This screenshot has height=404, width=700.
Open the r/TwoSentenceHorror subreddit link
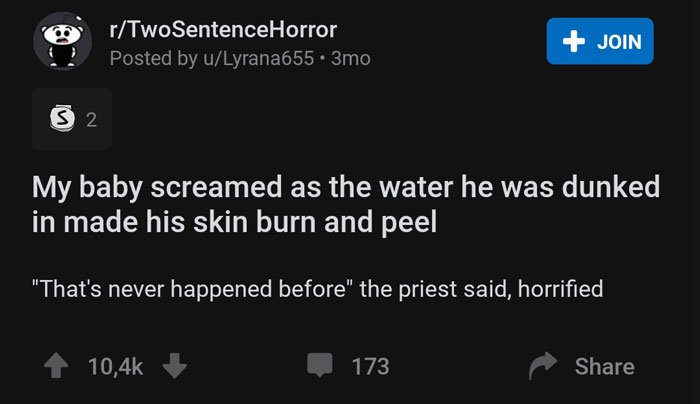pos(223,30)
